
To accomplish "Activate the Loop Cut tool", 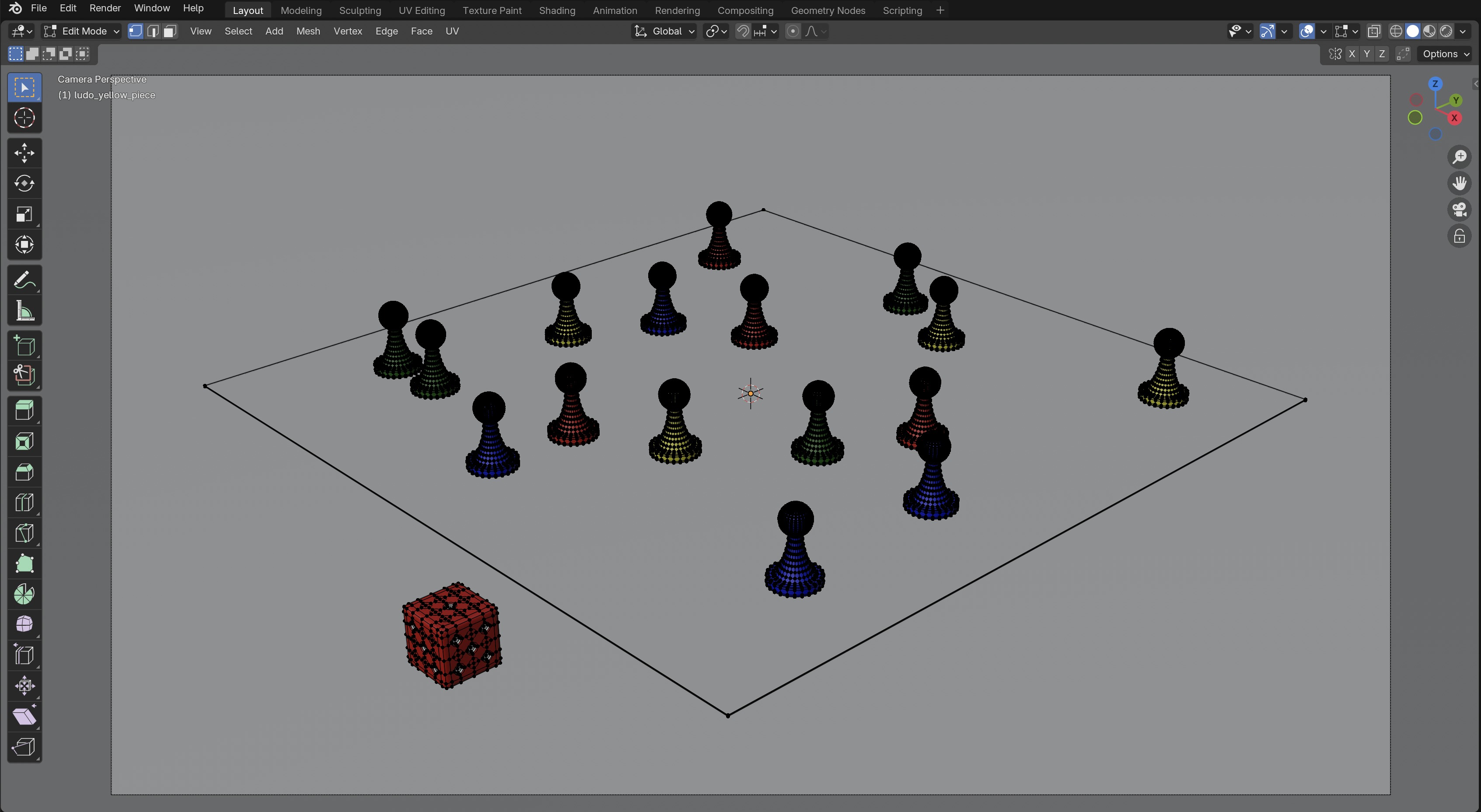I will (x=24, y=503).
